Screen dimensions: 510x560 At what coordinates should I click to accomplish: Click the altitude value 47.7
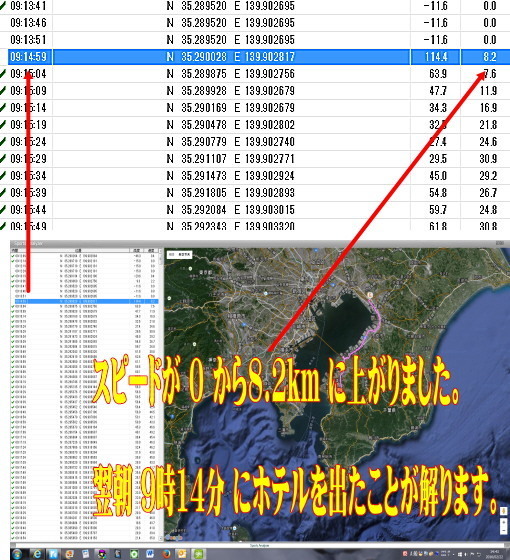point(438,90)
